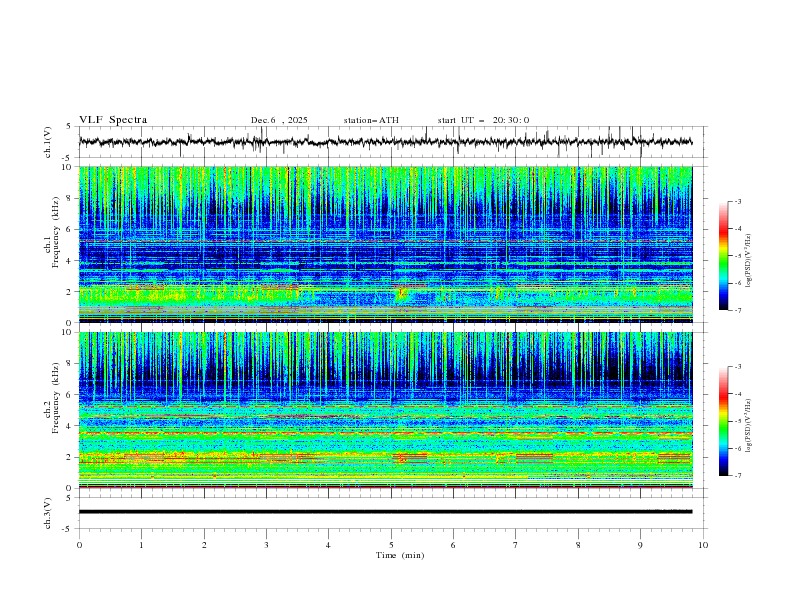Select the date text "Dec.6 , 2025"

(x=279, y=120)
